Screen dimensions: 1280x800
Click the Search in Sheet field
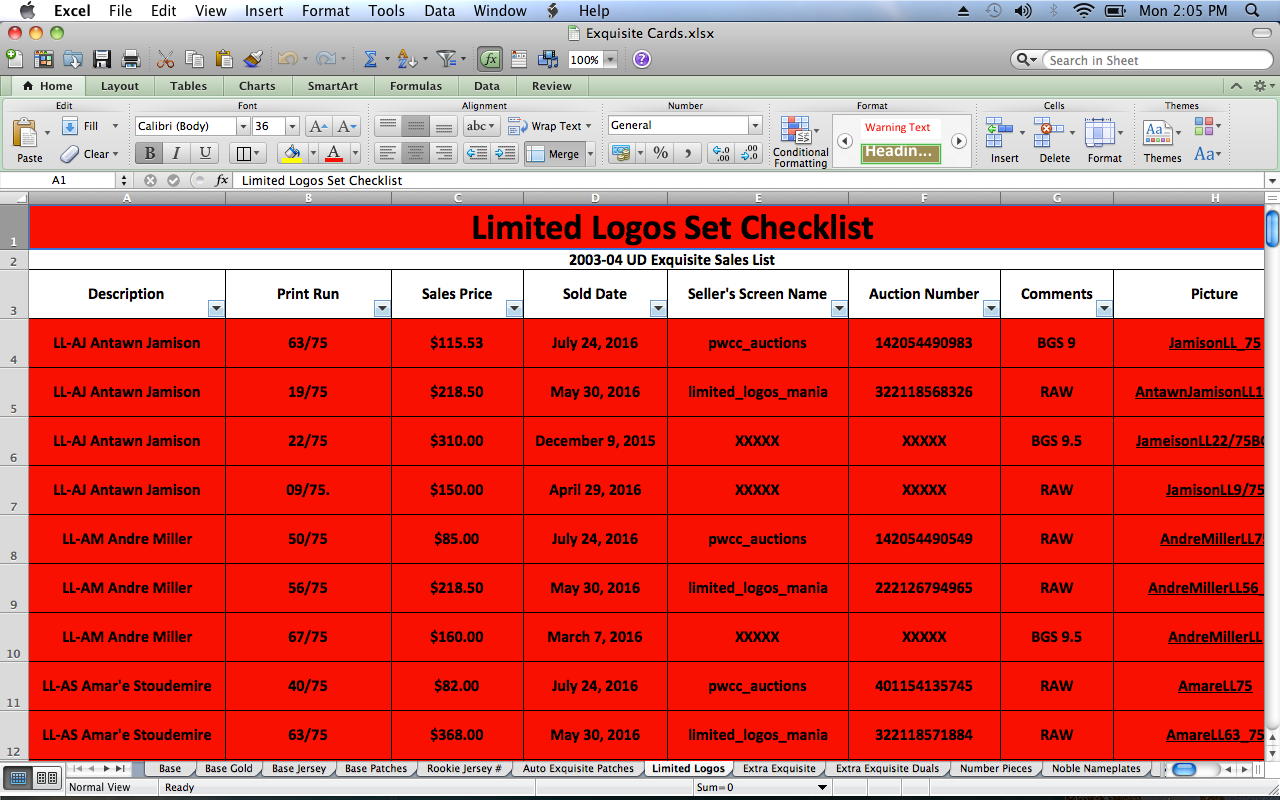tap(1155, 60)
